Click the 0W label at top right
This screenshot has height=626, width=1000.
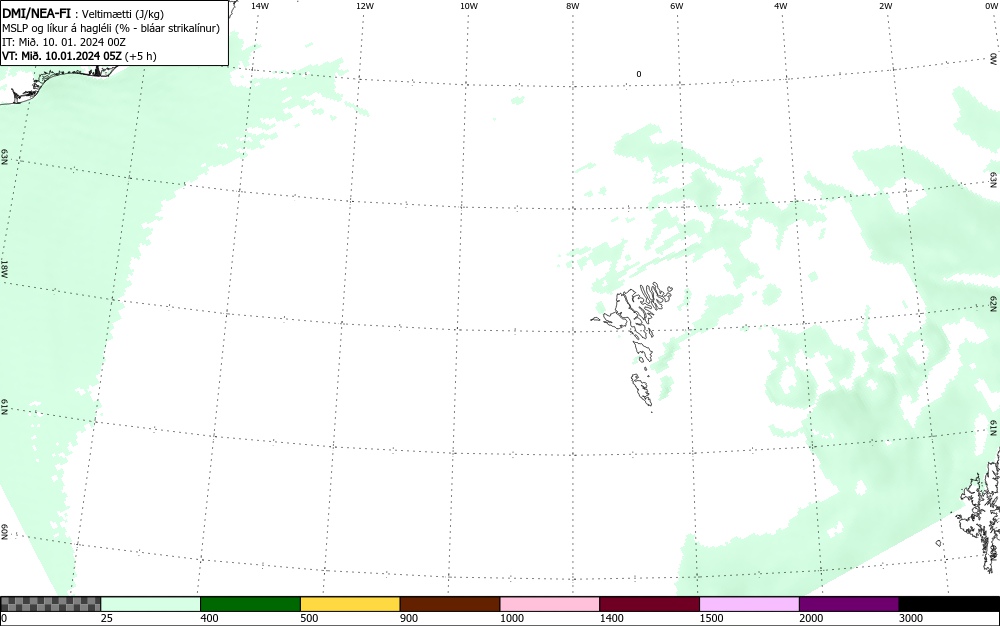pos(990,6)
